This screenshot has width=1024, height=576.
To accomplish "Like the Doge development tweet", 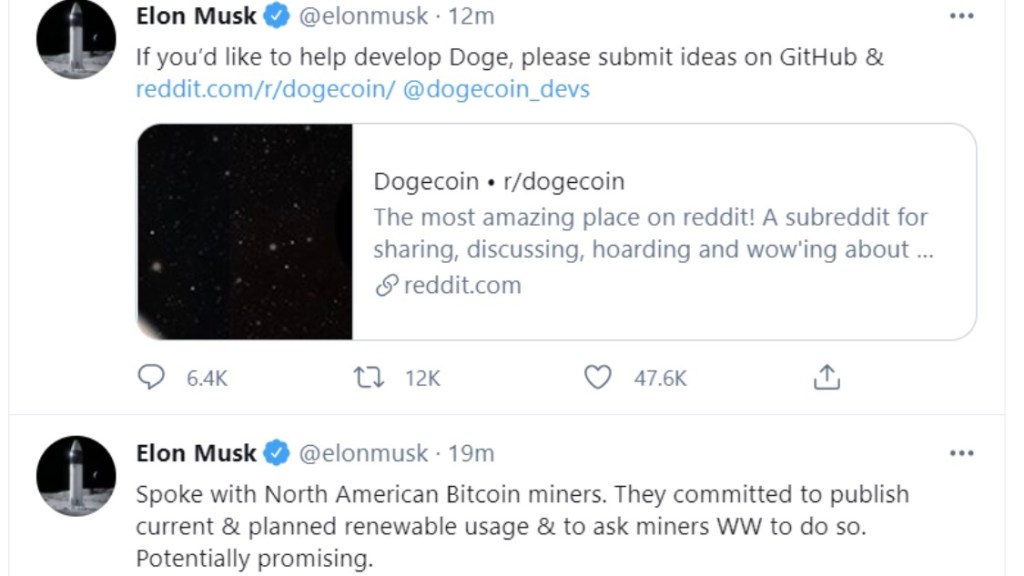I will (x=597, y=377).
